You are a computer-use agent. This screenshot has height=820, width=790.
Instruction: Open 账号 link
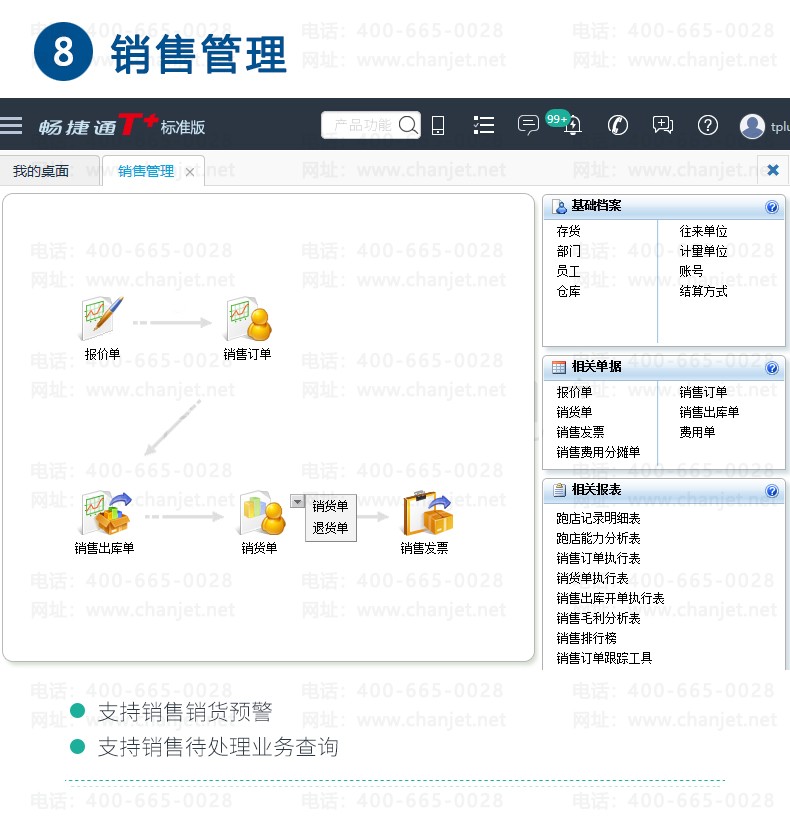click(691, 271)
